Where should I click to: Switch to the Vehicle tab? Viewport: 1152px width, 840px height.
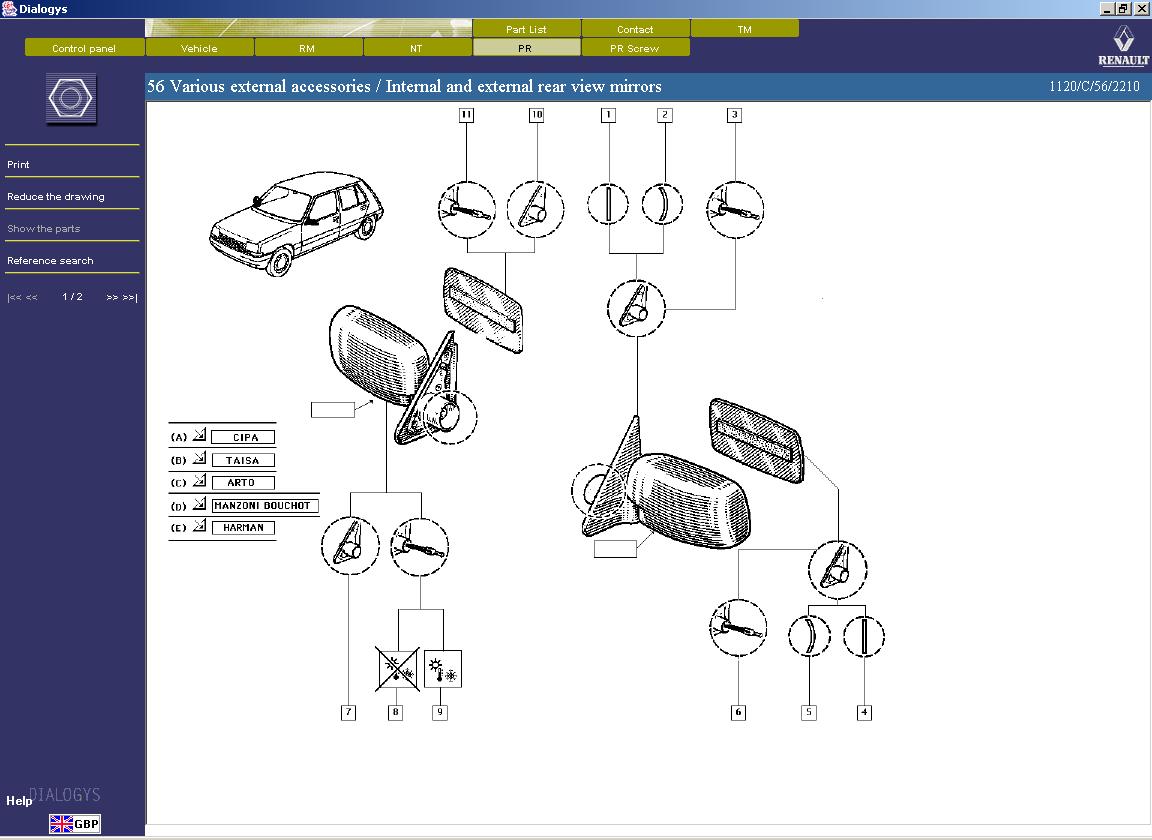click(200, 48)
